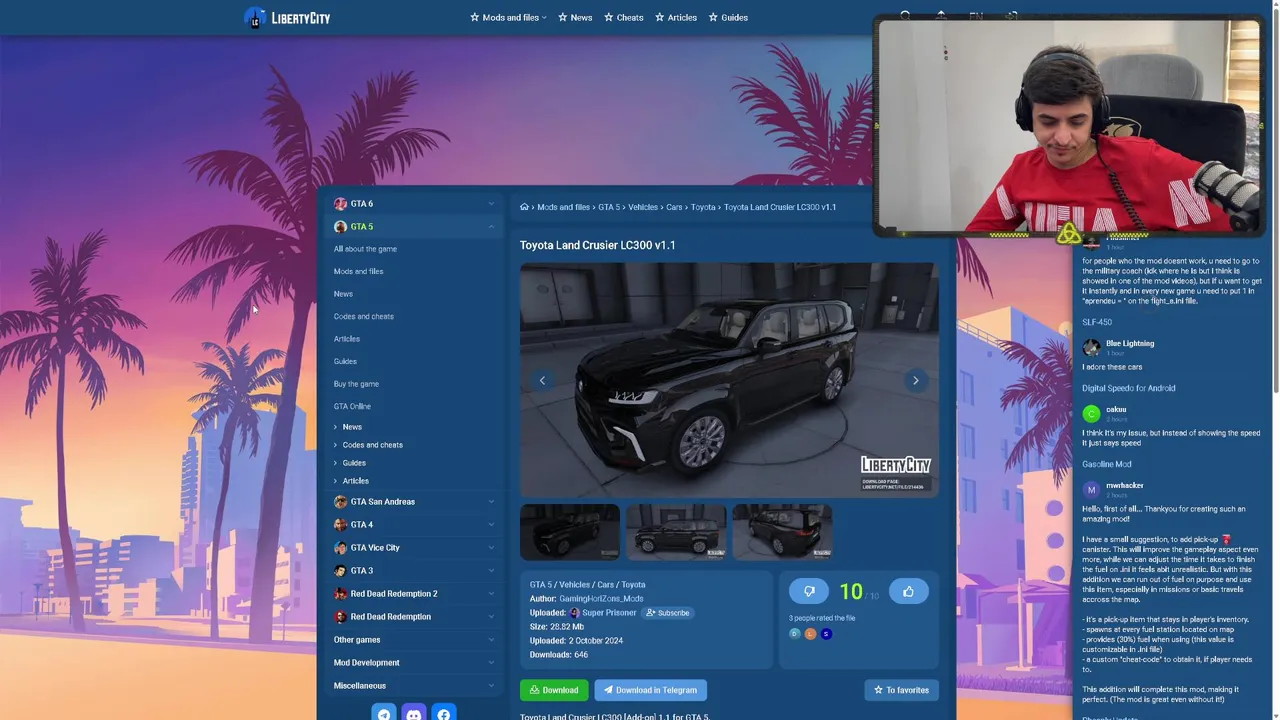Expand Miscellaneous section chevron
Screen dimensions: 1280x720
click(491, 686)
